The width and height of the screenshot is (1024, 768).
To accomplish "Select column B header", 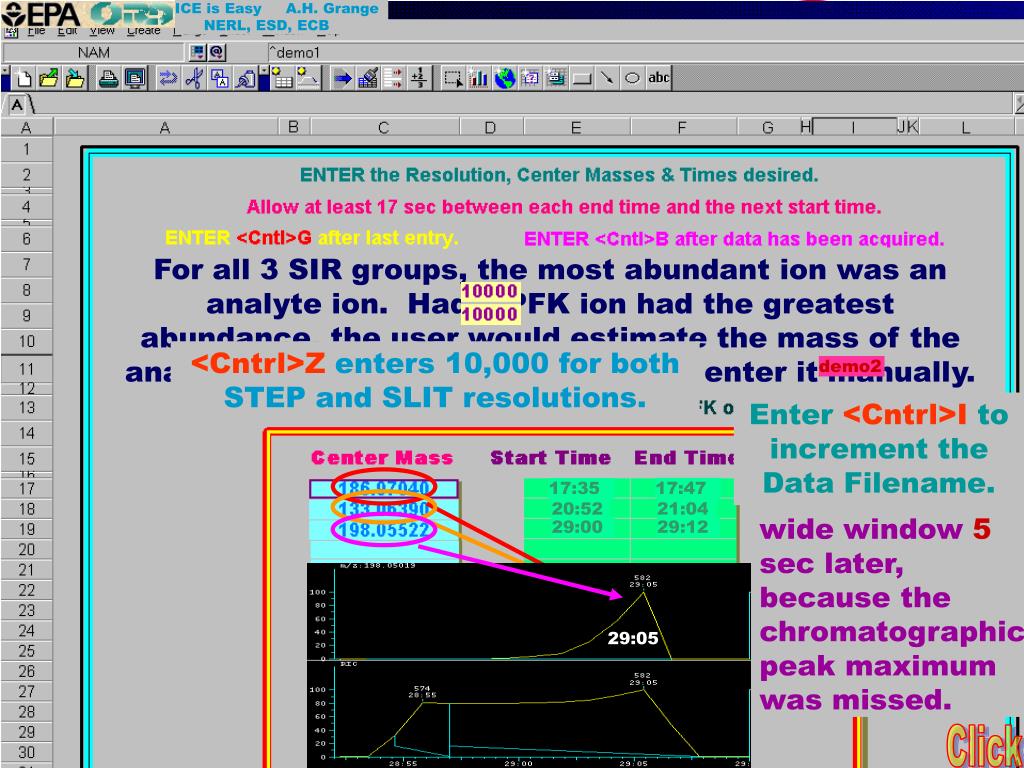I will [x=294, y=127].
